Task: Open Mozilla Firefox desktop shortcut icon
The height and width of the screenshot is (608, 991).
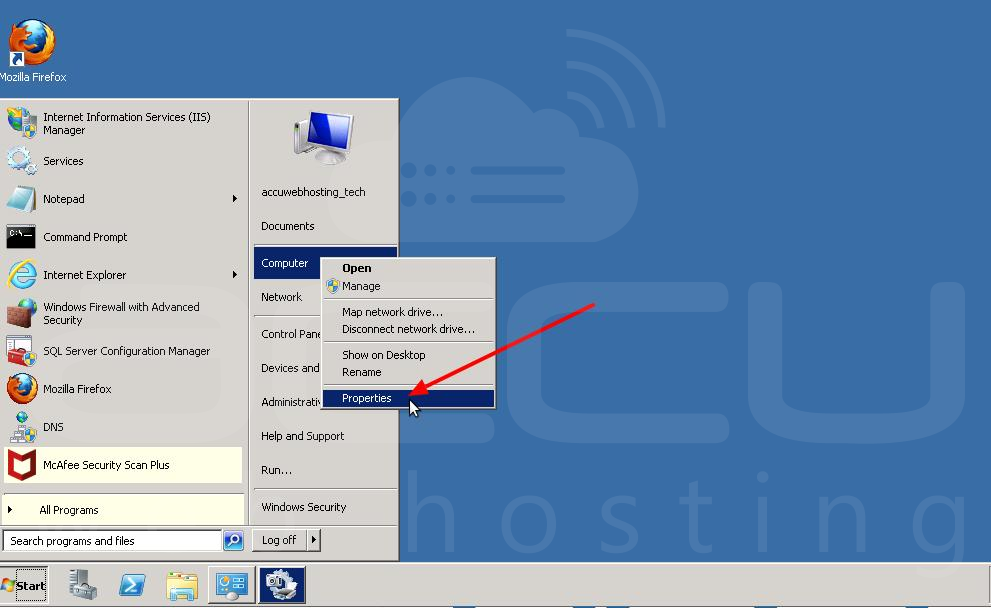Action: (x=32, y=42)
